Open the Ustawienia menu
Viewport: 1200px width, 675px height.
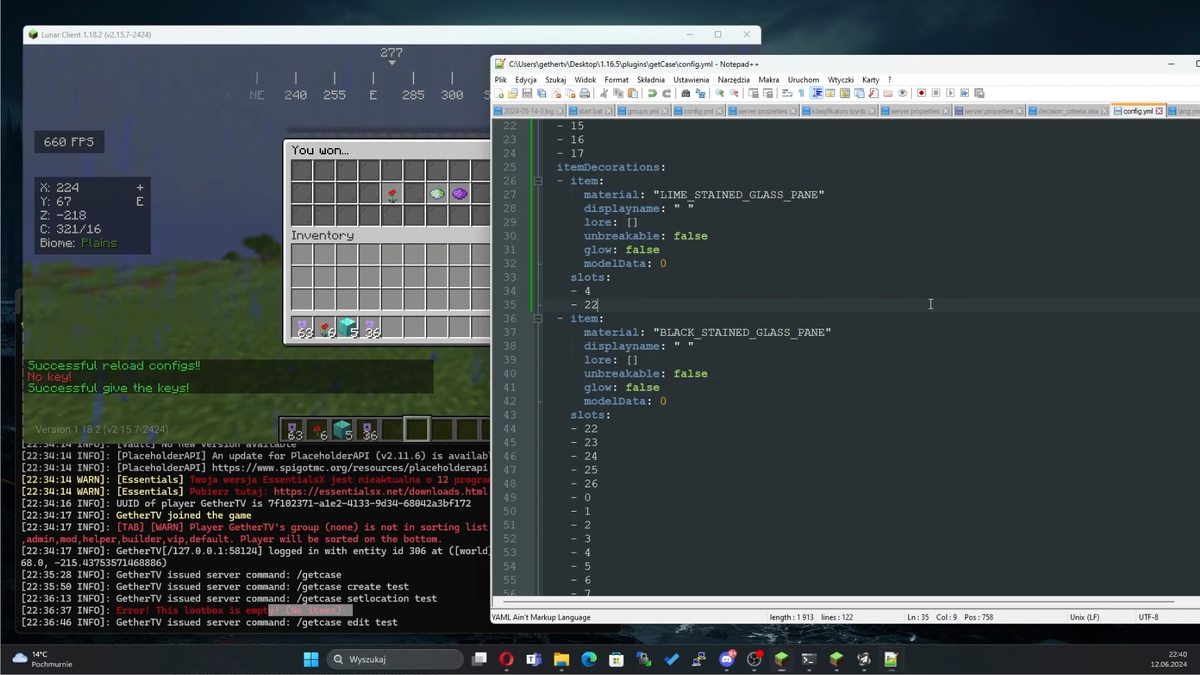[x=691, y=80]
